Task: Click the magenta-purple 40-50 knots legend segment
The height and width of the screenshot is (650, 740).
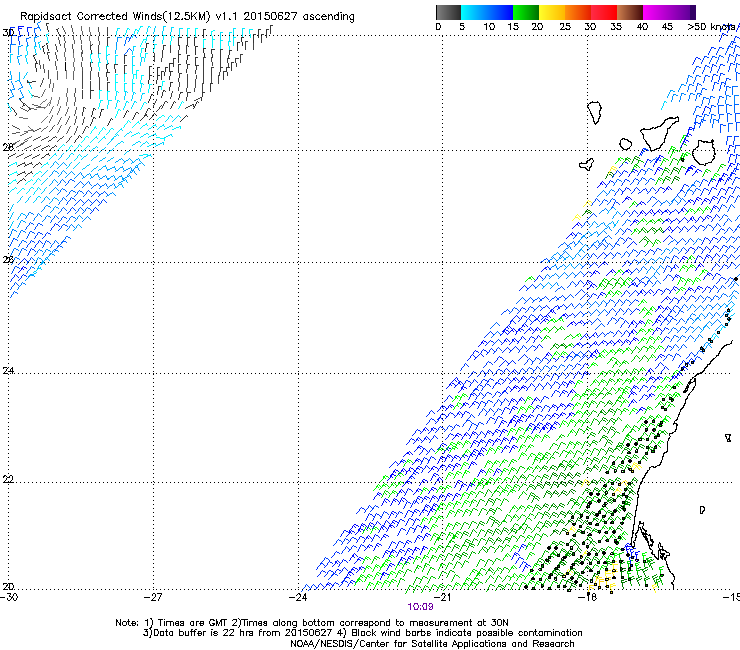Action: click(669, 12)
